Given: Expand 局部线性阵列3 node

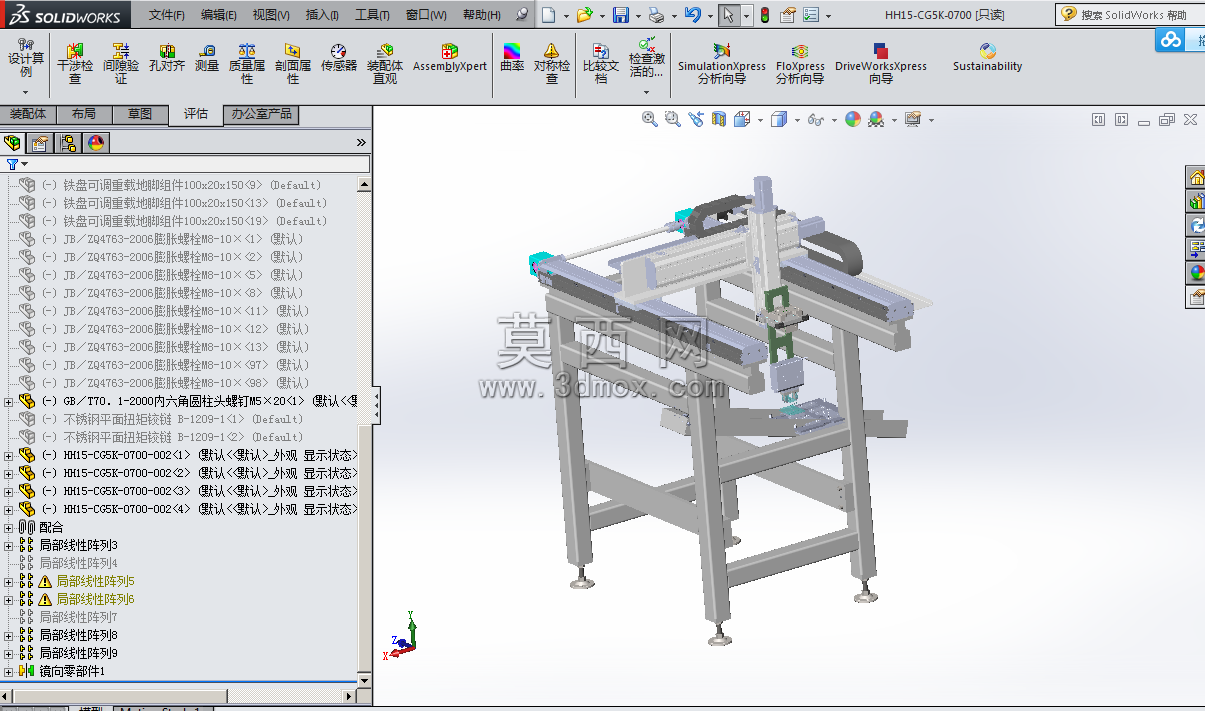Looking at the screenshot, I should pyautogui.click(x=9, y=545).
